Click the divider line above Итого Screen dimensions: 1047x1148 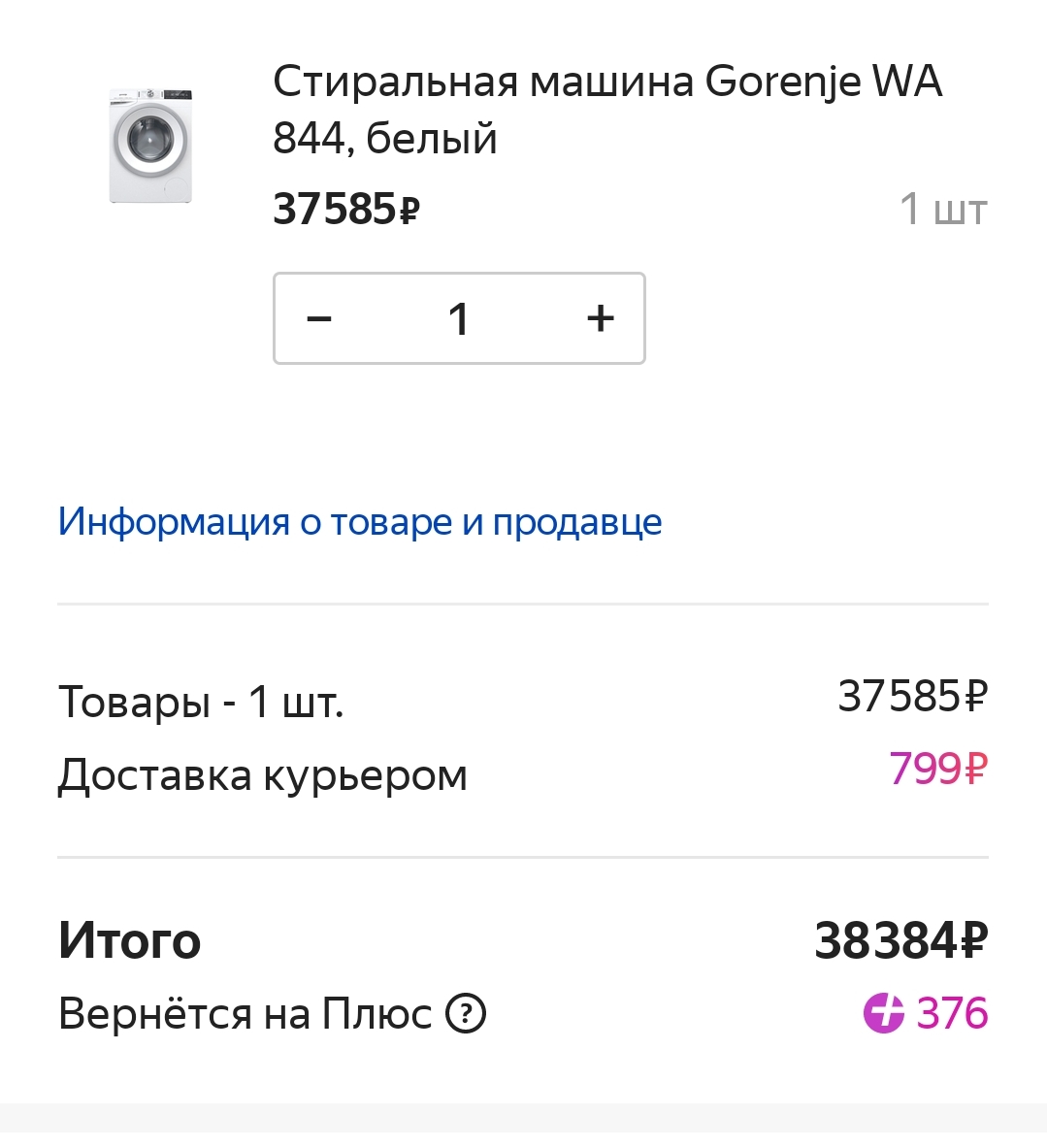tap(523, 858)
